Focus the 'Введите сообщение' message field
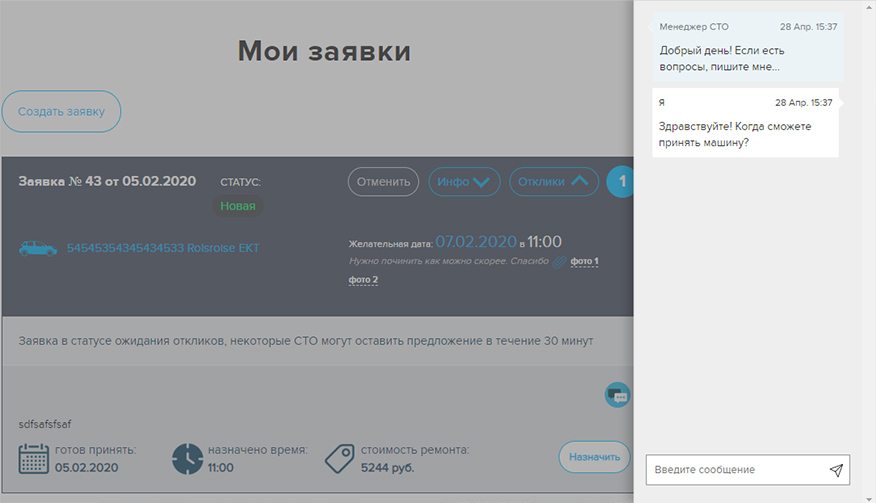This screenshot has width=876, height=503. coord(748,469)
